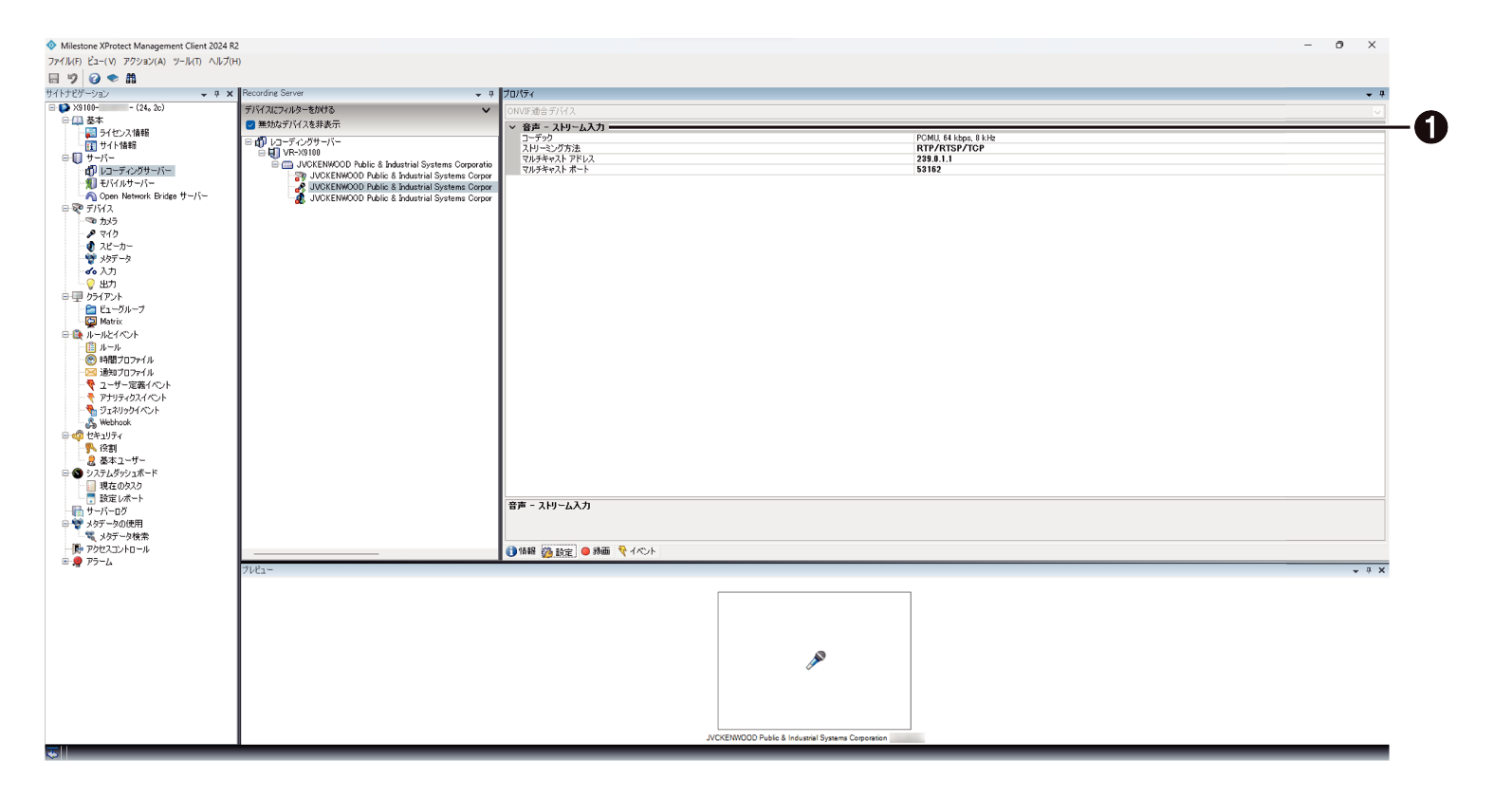Open the ファイル(F) menu
This screenshot has height=798, width=1512.
(x=65, y=62)
